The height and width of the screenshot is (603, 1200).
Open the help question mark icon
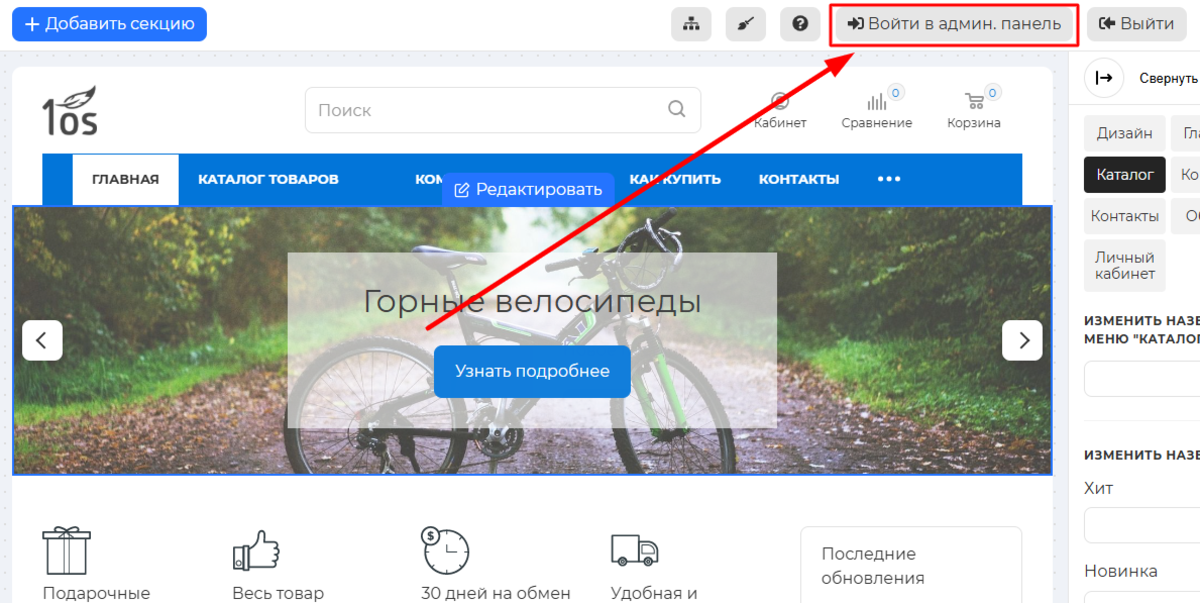point(800,24)
